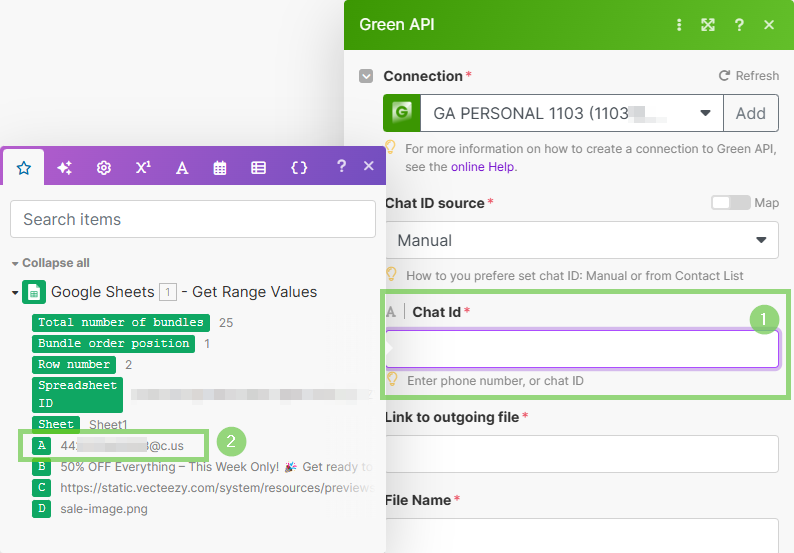This screenshot has width=794, height=553.
Task: Switch to math functions tab
Action: (143, 168)
